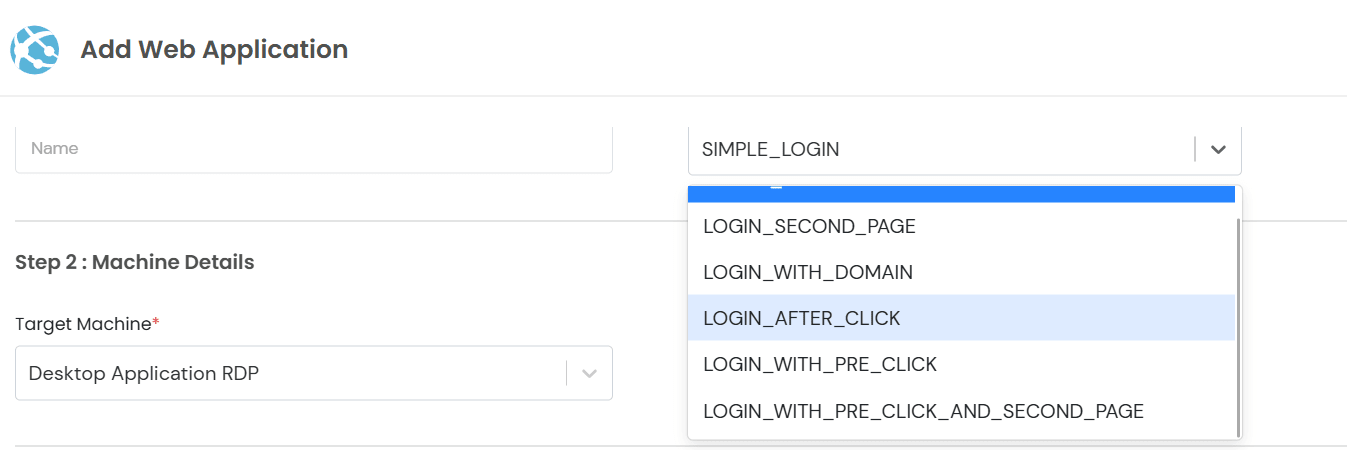Pick the LOGIN_AFTER_CLICK option
The image size is (1347, 450).
[x=802, y=318]
